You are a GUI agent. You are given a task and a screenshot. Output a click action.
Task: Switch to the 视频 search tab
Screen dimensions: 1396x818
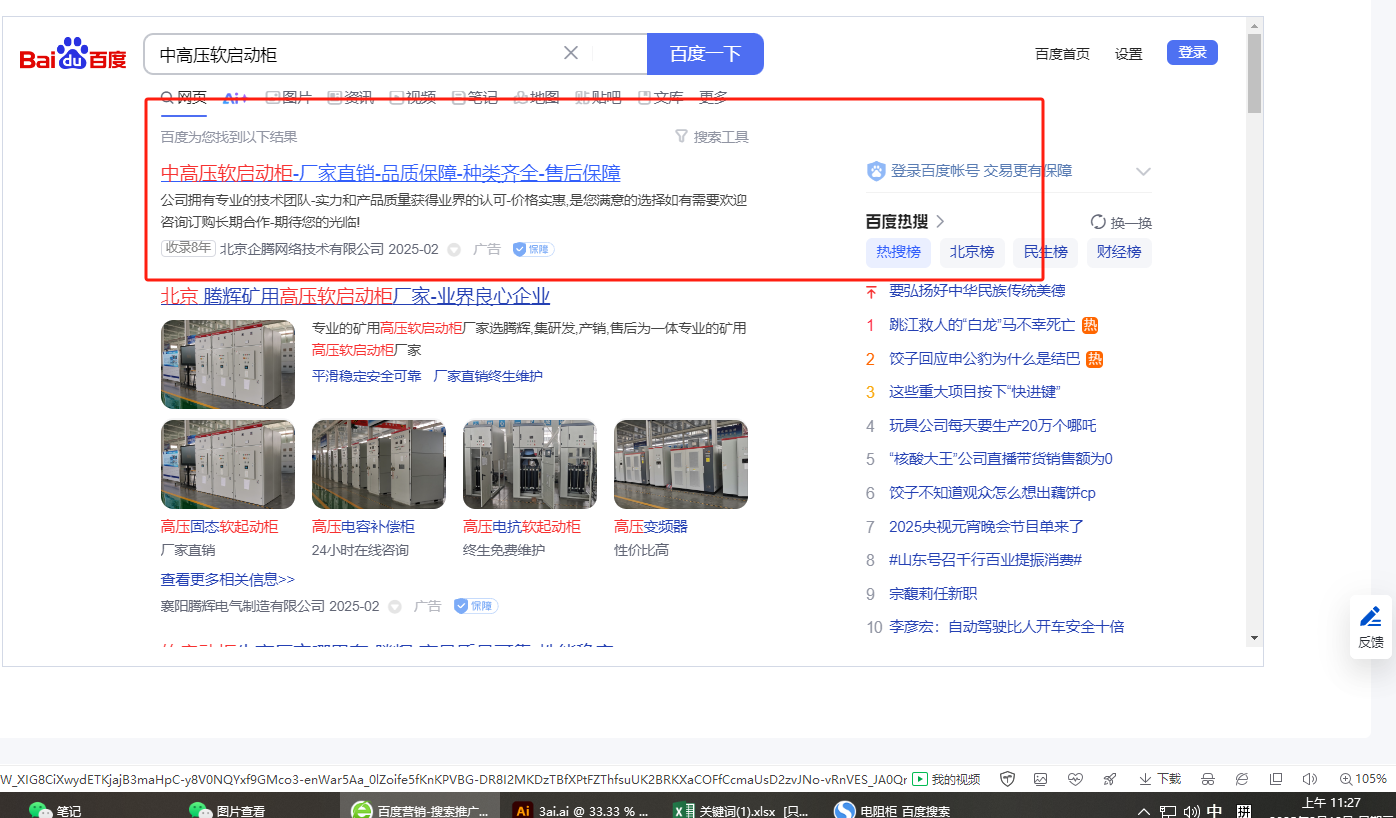tap(413, 97)
